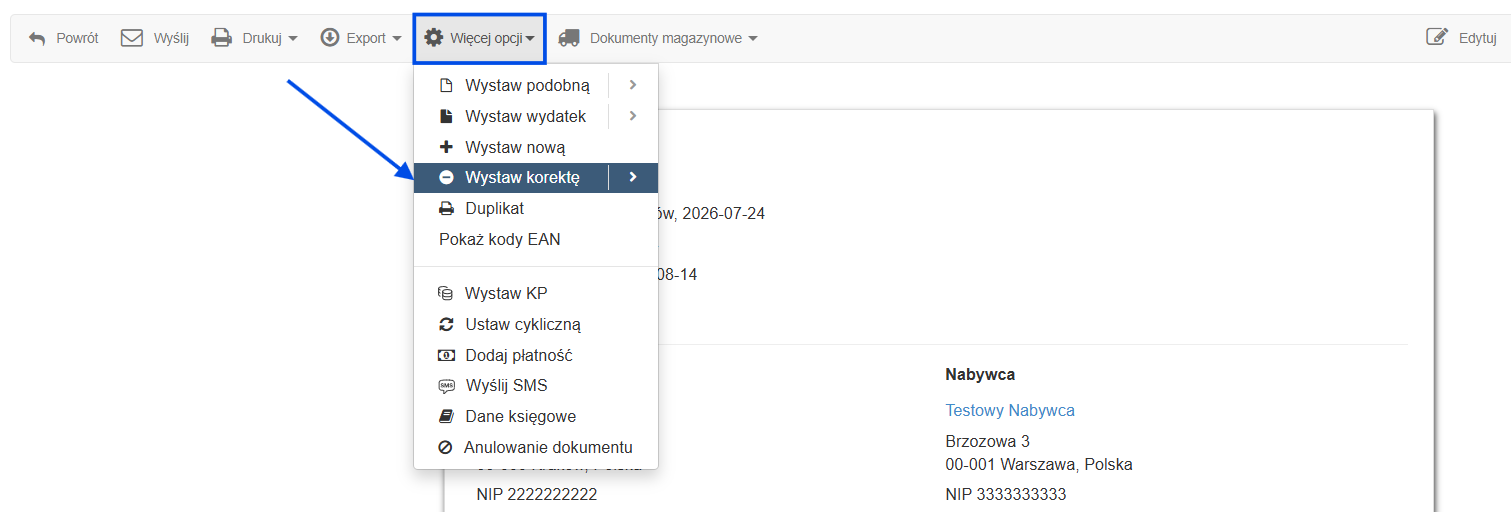Expand the Wystaw wydatek submenu chevron
The width and height of the screenshot is (1511, 512).
633,117
